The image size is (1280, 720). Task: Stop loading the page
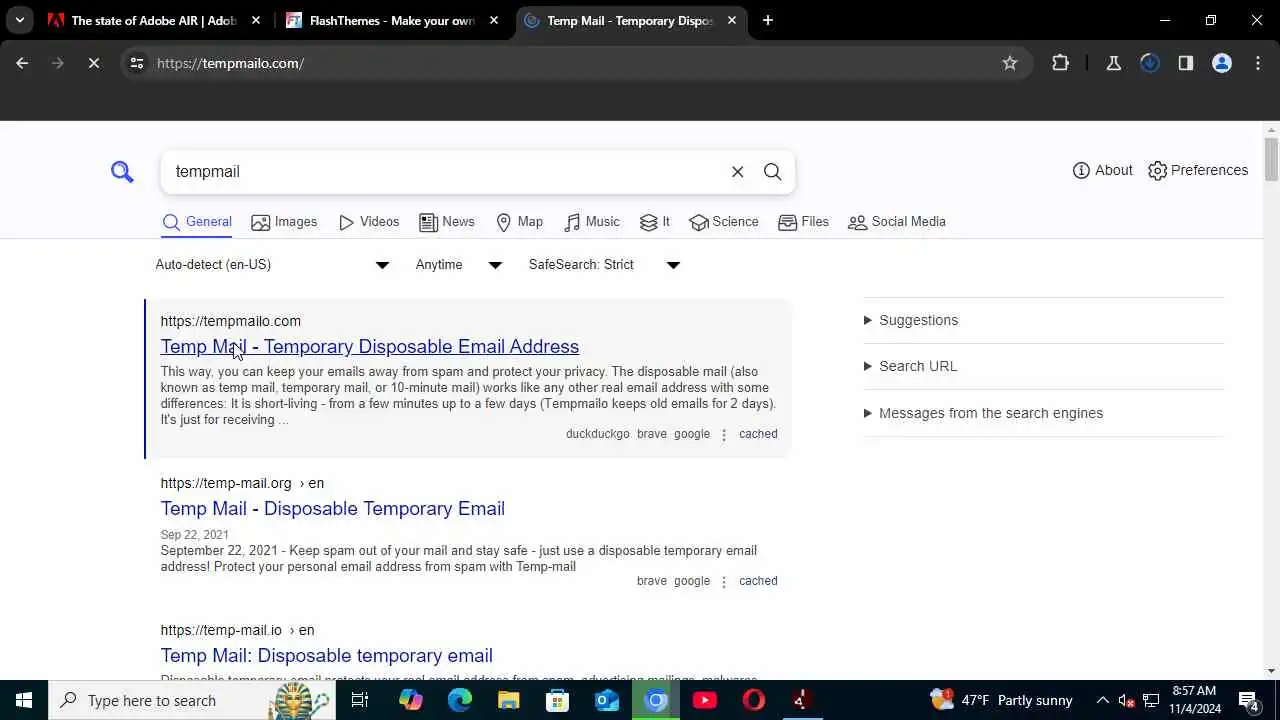coord(93,63)
